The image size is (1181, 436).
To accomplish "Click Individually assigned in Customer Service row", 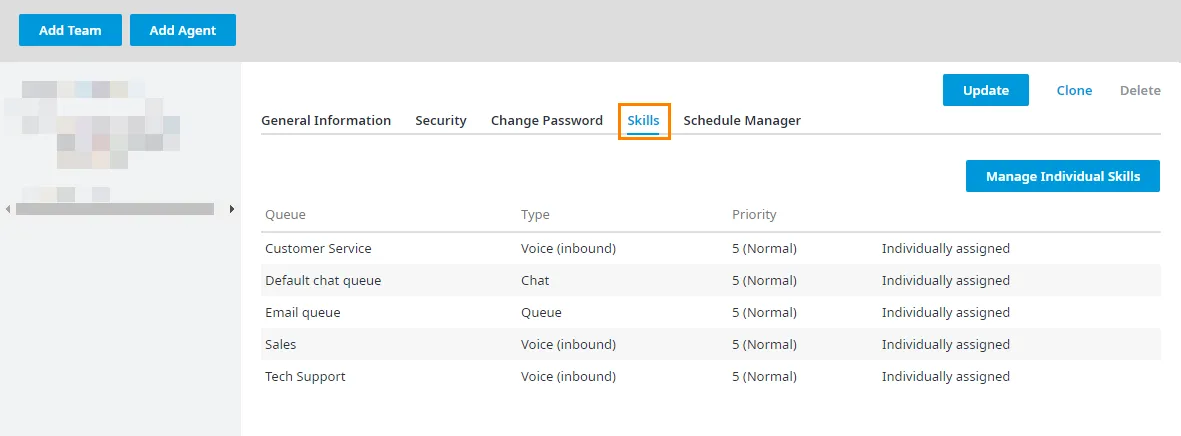I will (x=945, y=248).
